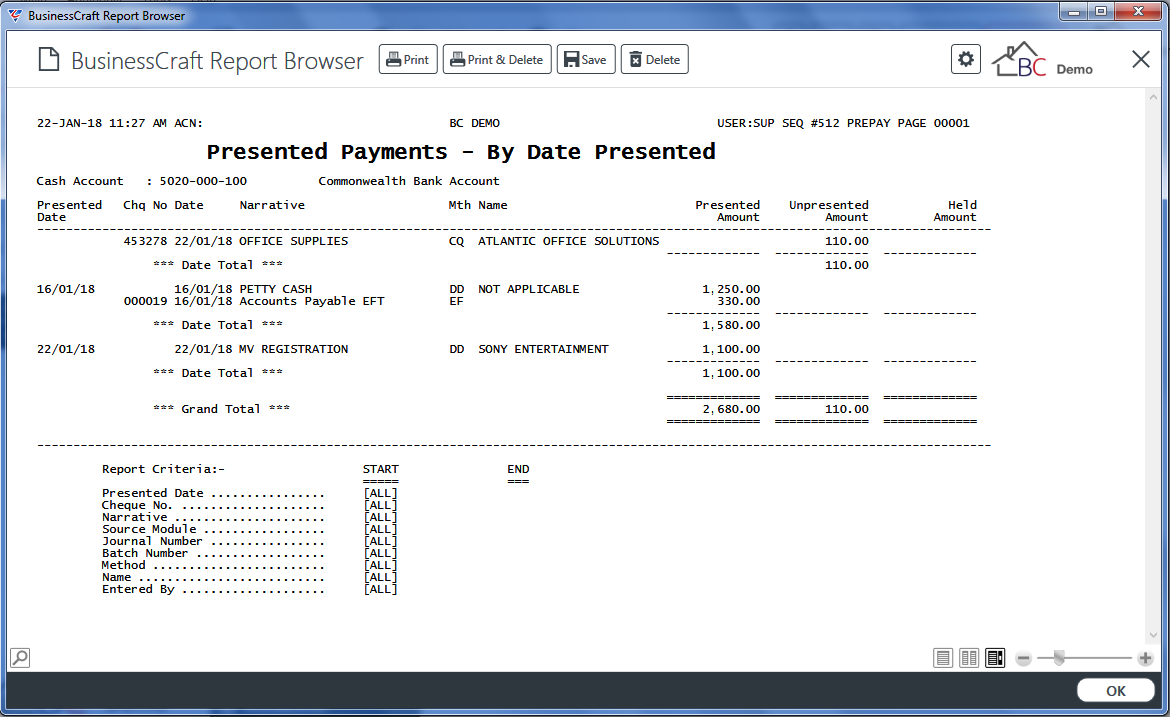Click OFFICE SUPPLIES narrative
The image size is (1170, 717).
[x=293, y=241]
